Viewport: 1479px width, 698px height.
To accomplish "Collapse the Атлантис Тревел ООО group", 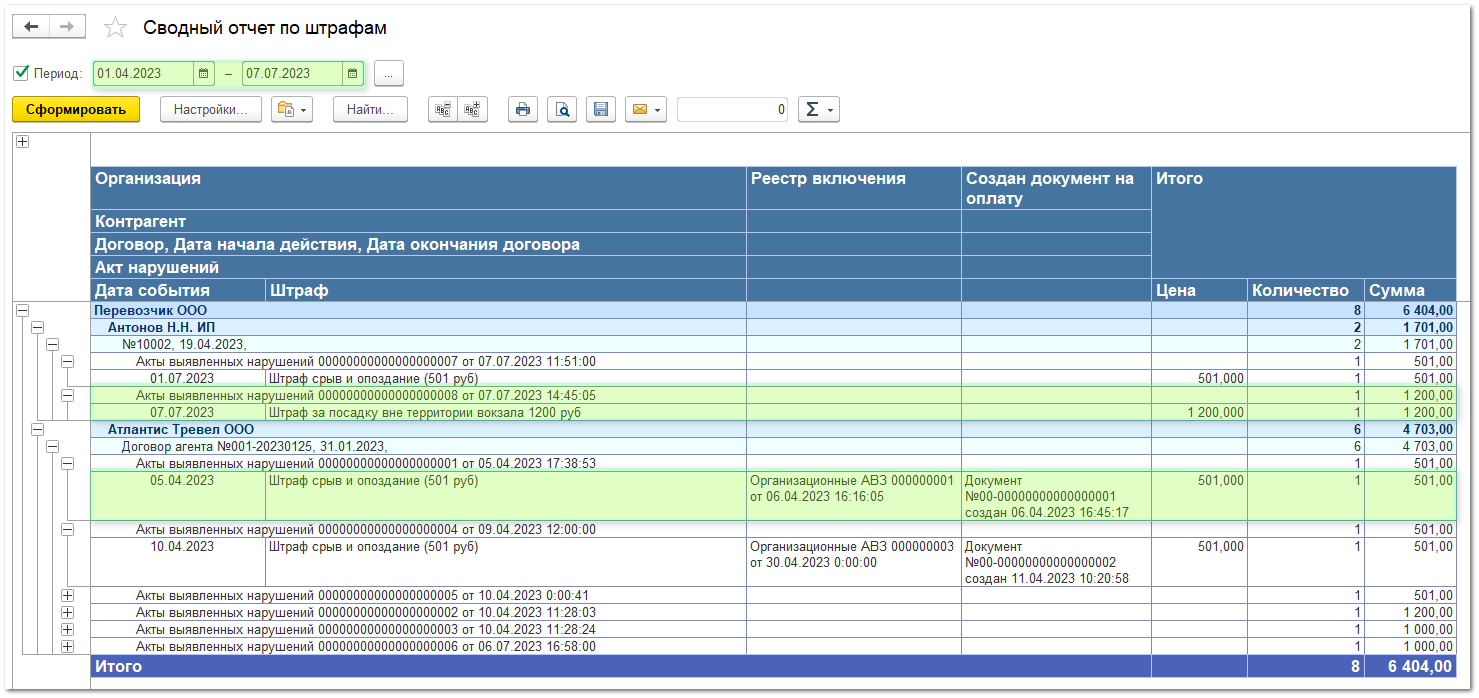I will click(38, 429).
